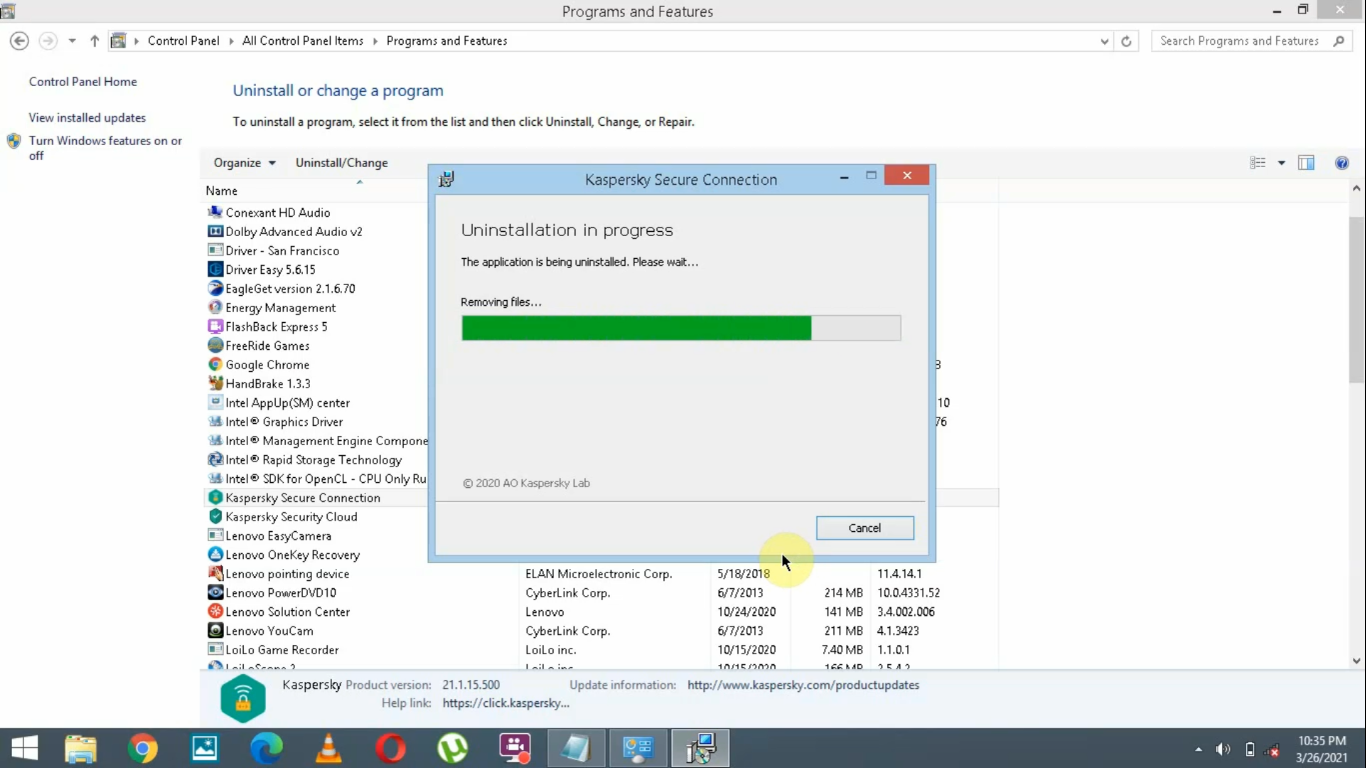Viewport: 1366px width, 768px height.
Task: Launch VLC from the taskbar
Action: click(328, 747)
